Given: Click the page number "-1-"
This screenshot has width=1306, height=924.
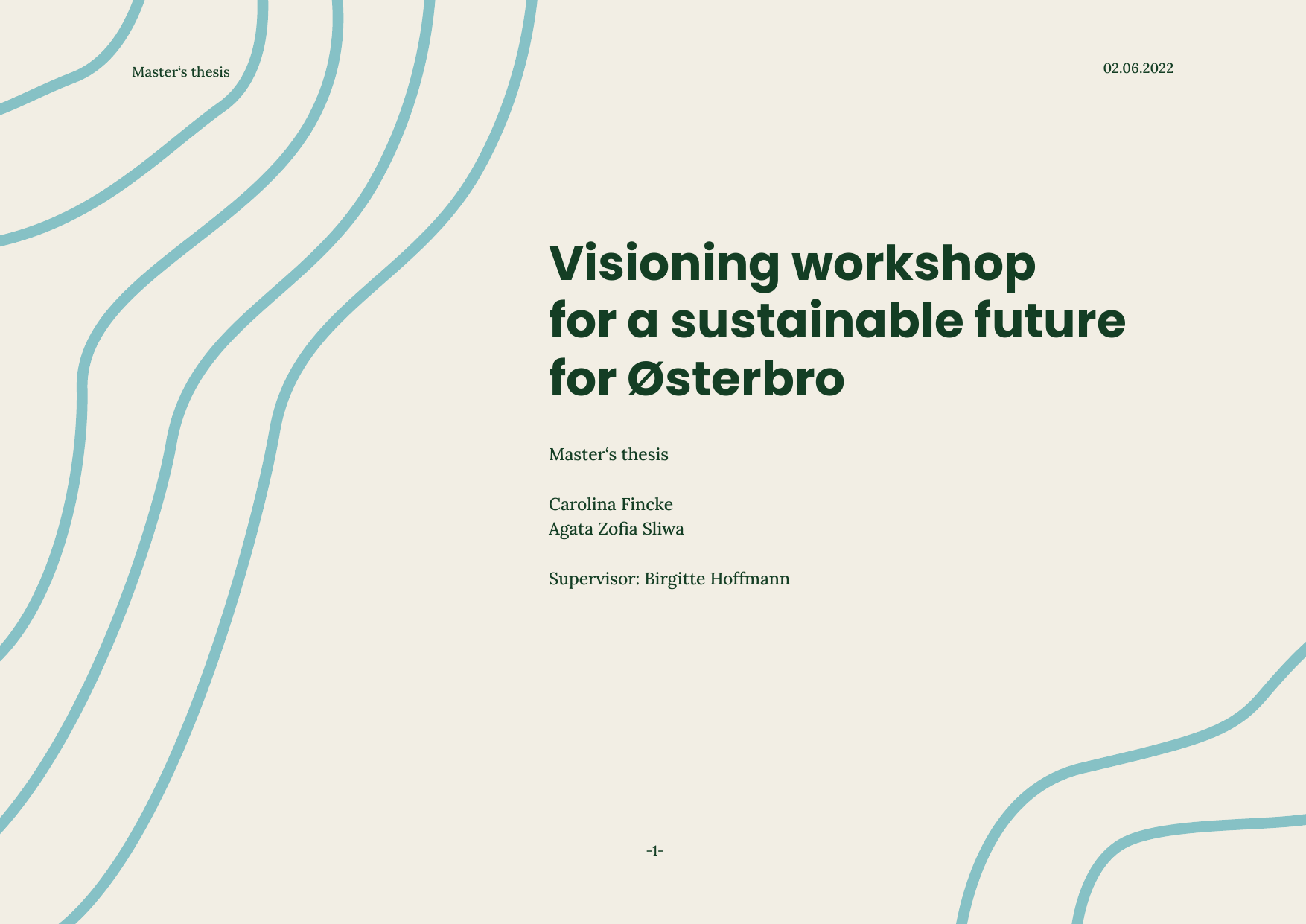Looking at the screenshot, I should [x=654, y=851].
